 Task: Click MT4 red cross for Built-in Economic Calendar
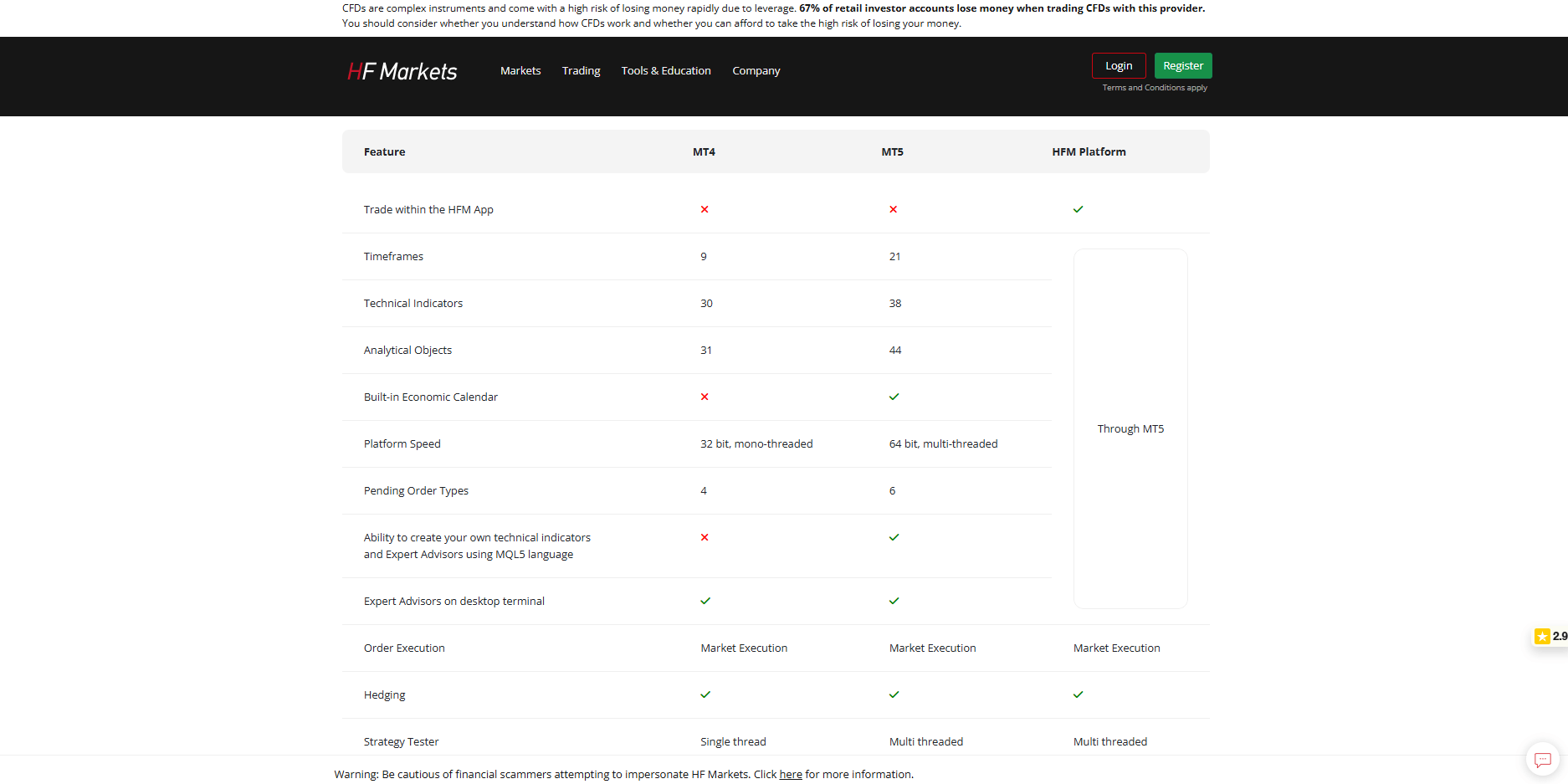pyautogui.click(x=705, y=397)
